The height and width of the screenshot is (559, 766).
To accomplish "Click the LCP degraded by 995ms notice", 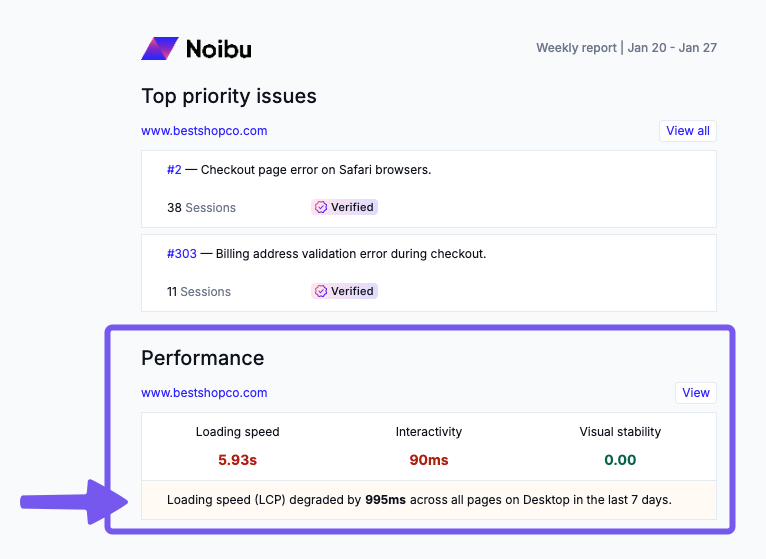I will pyautogui.click(x=419, y=499).
